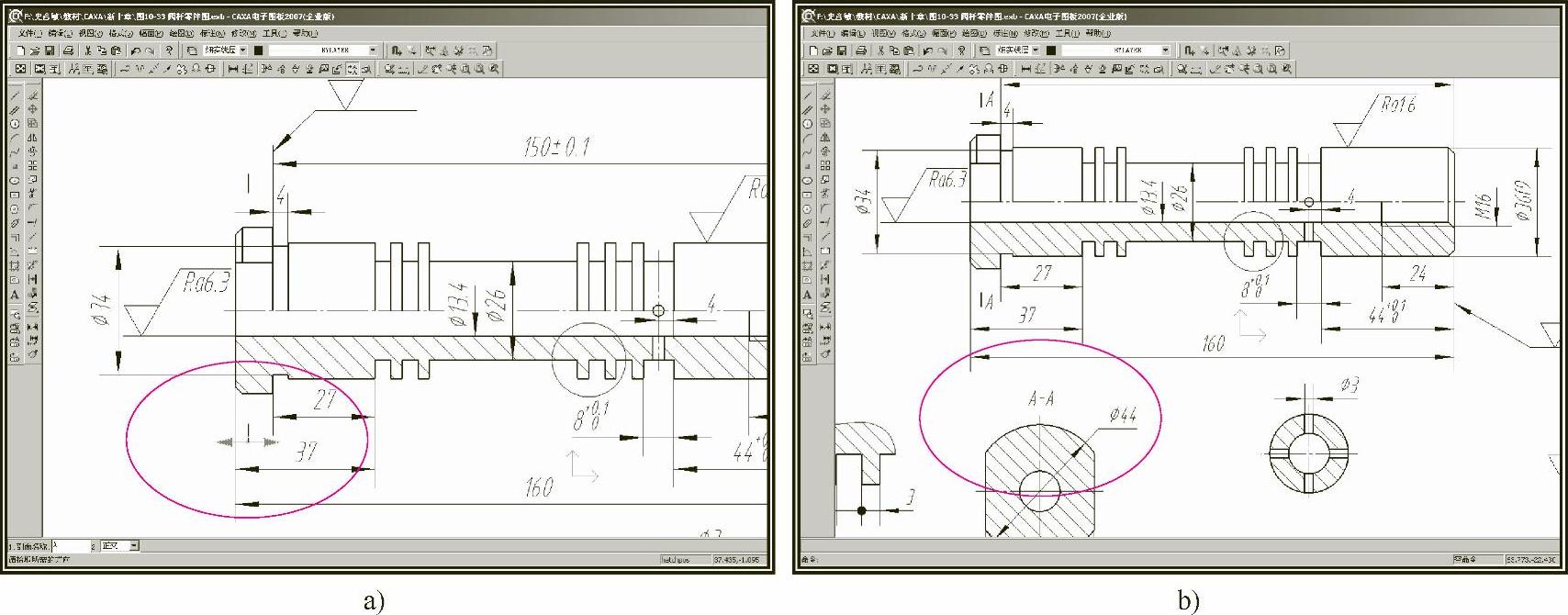Click Save icon in left window toolbar
This screenshot has height=615, width=1568.
click(49, 50)
